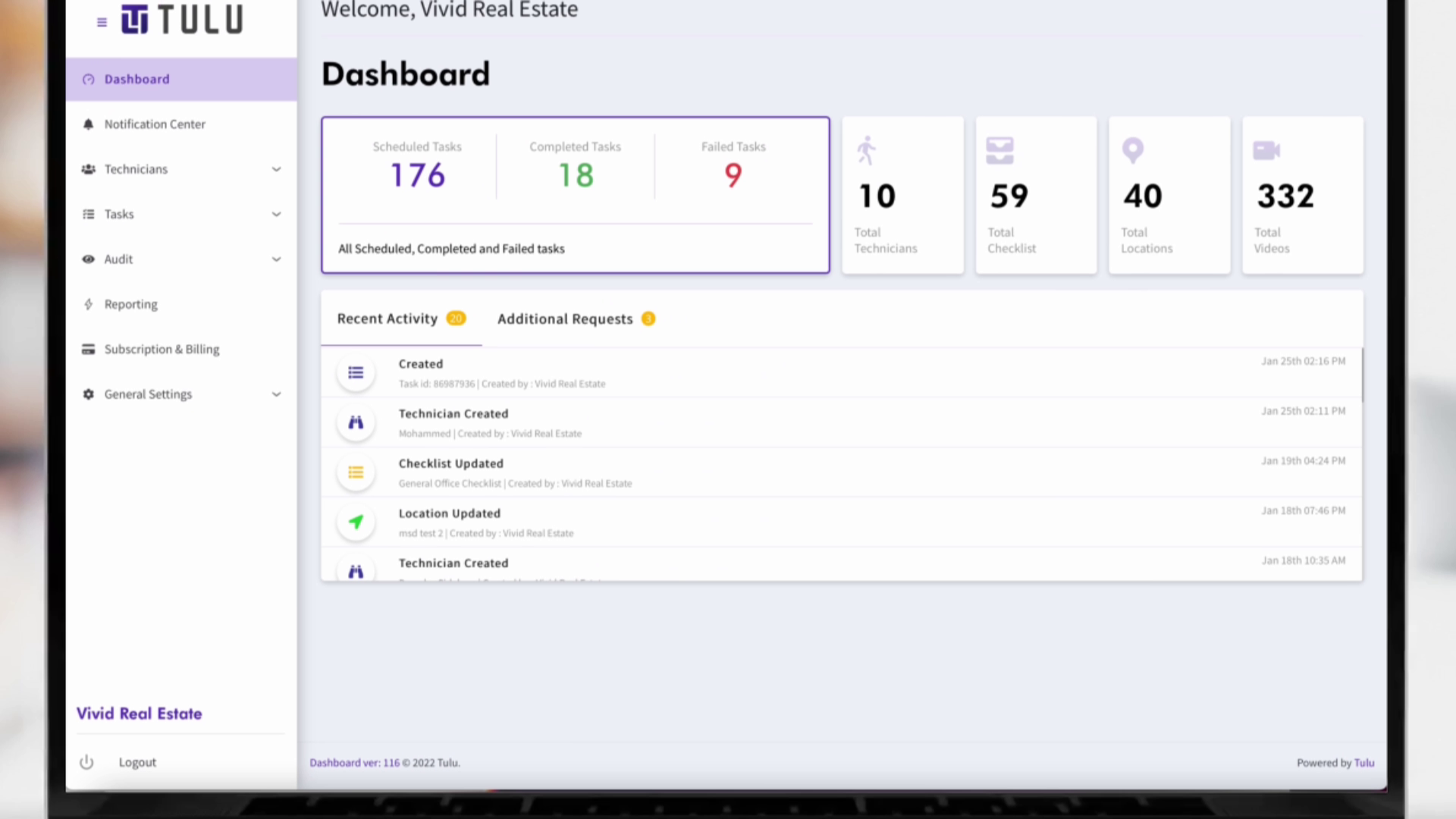Open the Reporting menu item
1456x819 pixels.
pos(181,304)
